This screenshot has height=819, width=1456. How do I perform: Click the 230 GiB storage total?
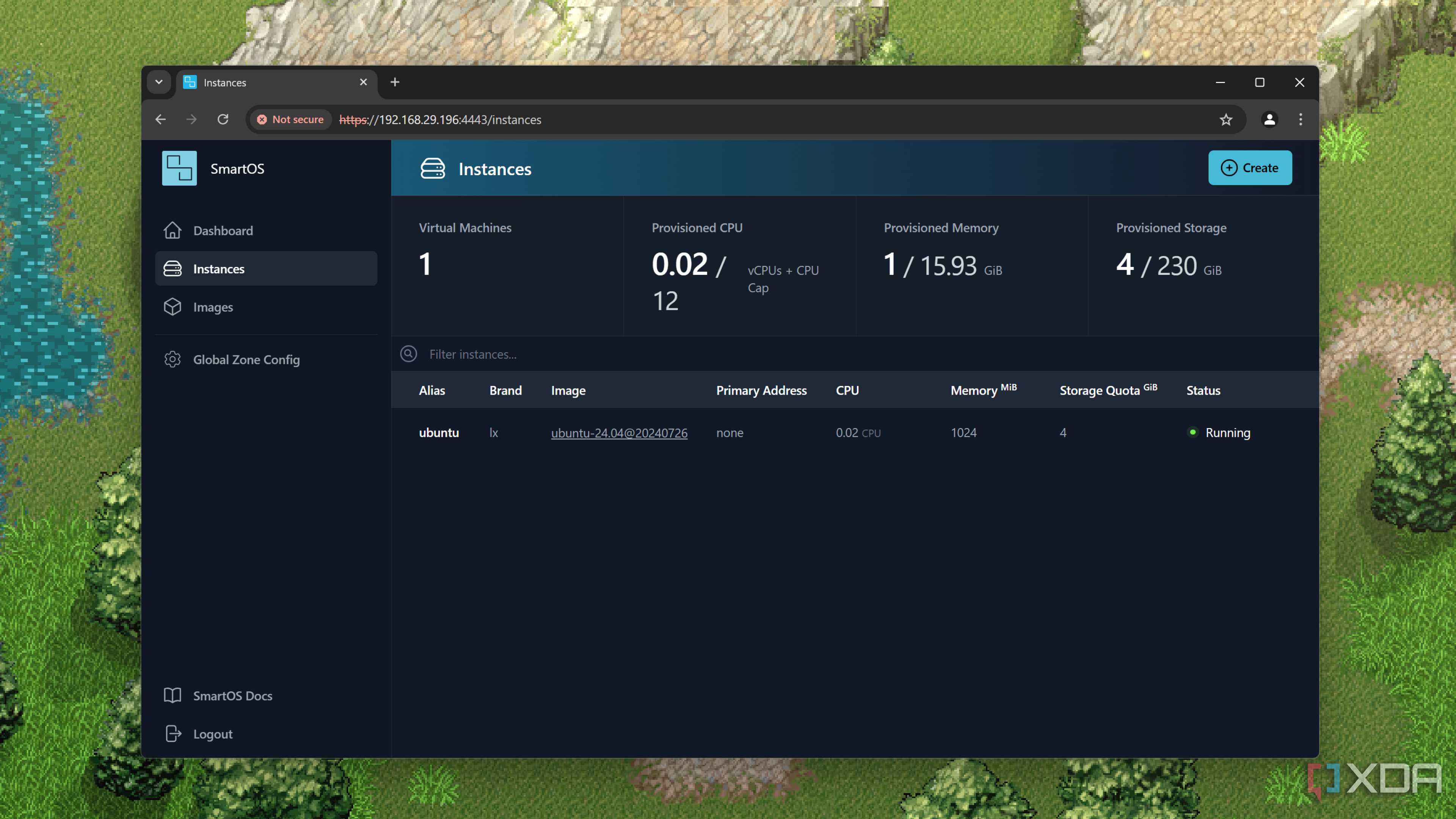(1189, 266)
